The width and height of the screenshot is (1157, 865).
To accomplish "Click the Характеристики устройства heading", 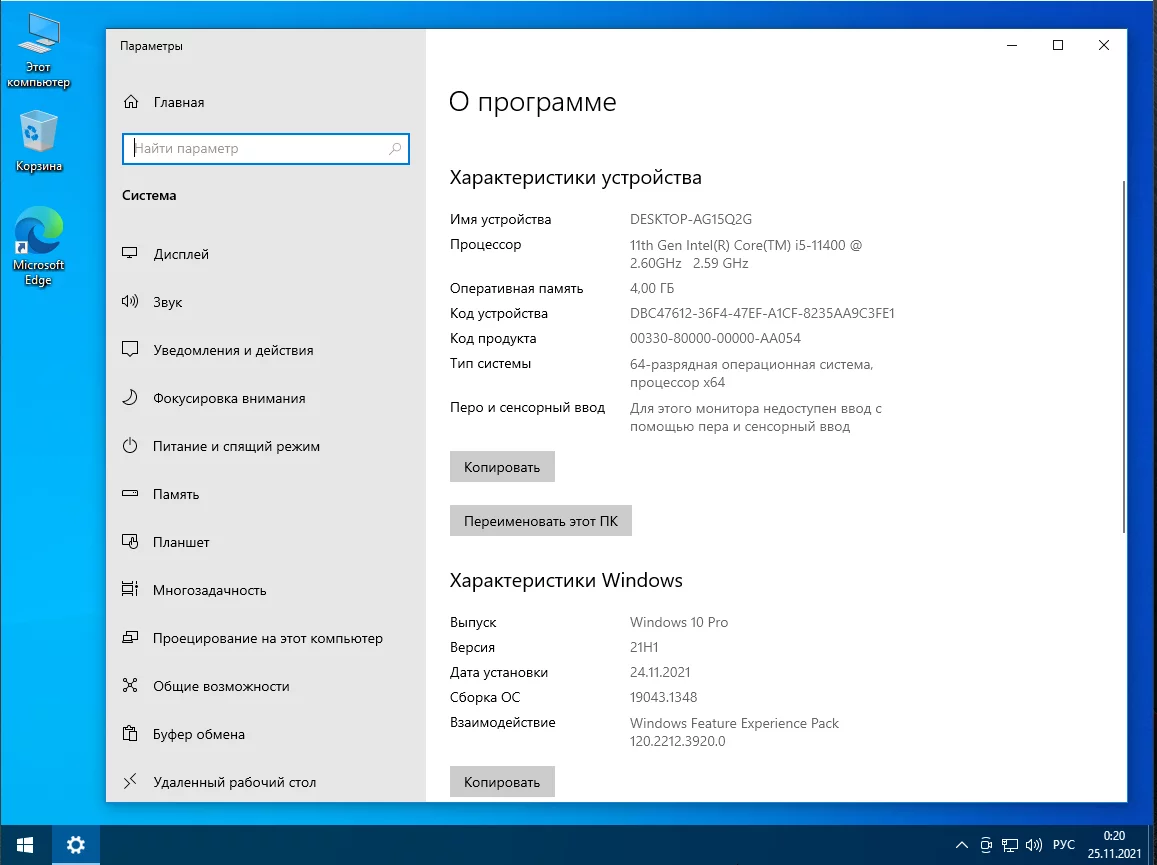I will (x=576, y=178).
